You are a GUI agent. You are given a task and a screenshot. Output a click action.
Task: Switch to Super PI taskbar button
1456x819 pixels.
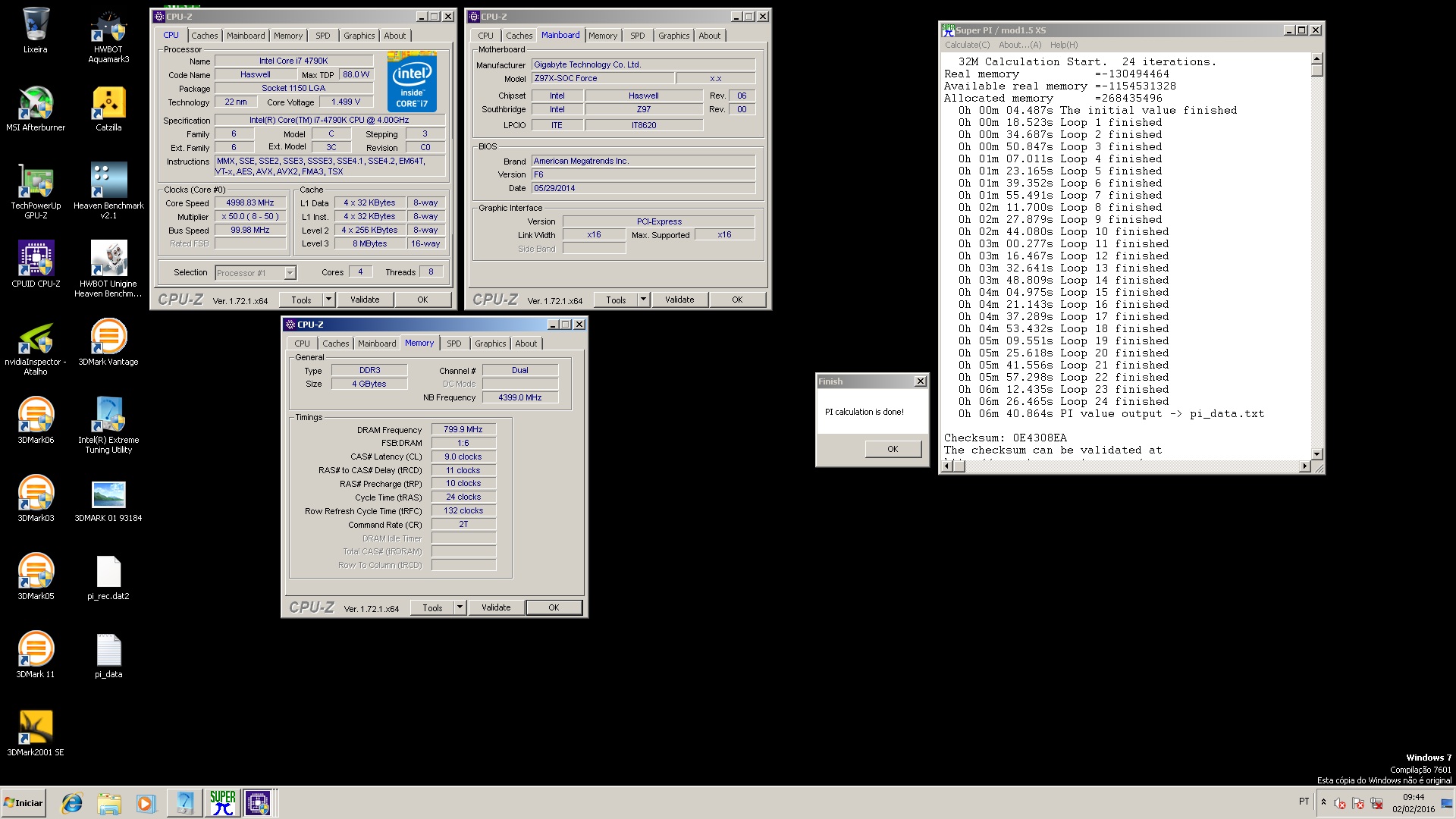point(222,802)
